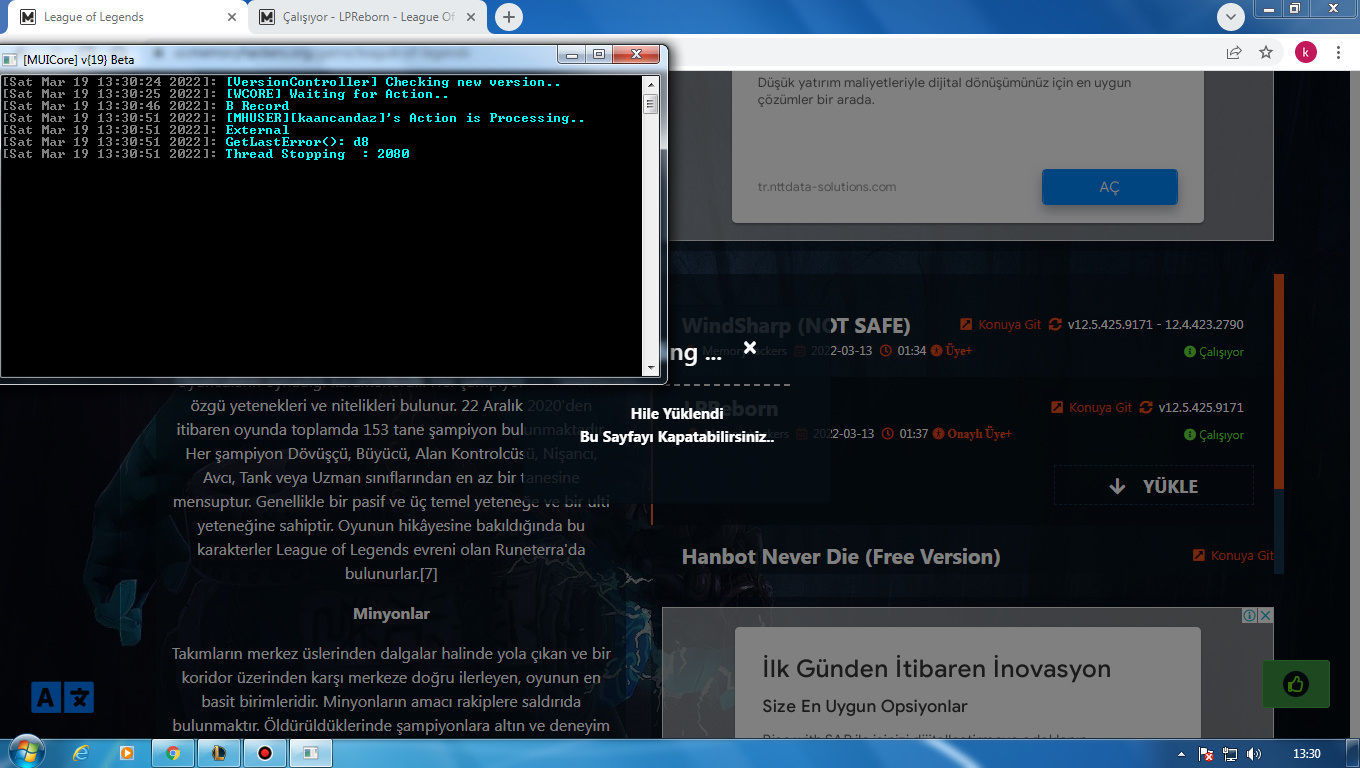The image size is (1360, 768).
Task: Maximize the MUICore console window
Action: pyautogui.click(x=598, y=55)
